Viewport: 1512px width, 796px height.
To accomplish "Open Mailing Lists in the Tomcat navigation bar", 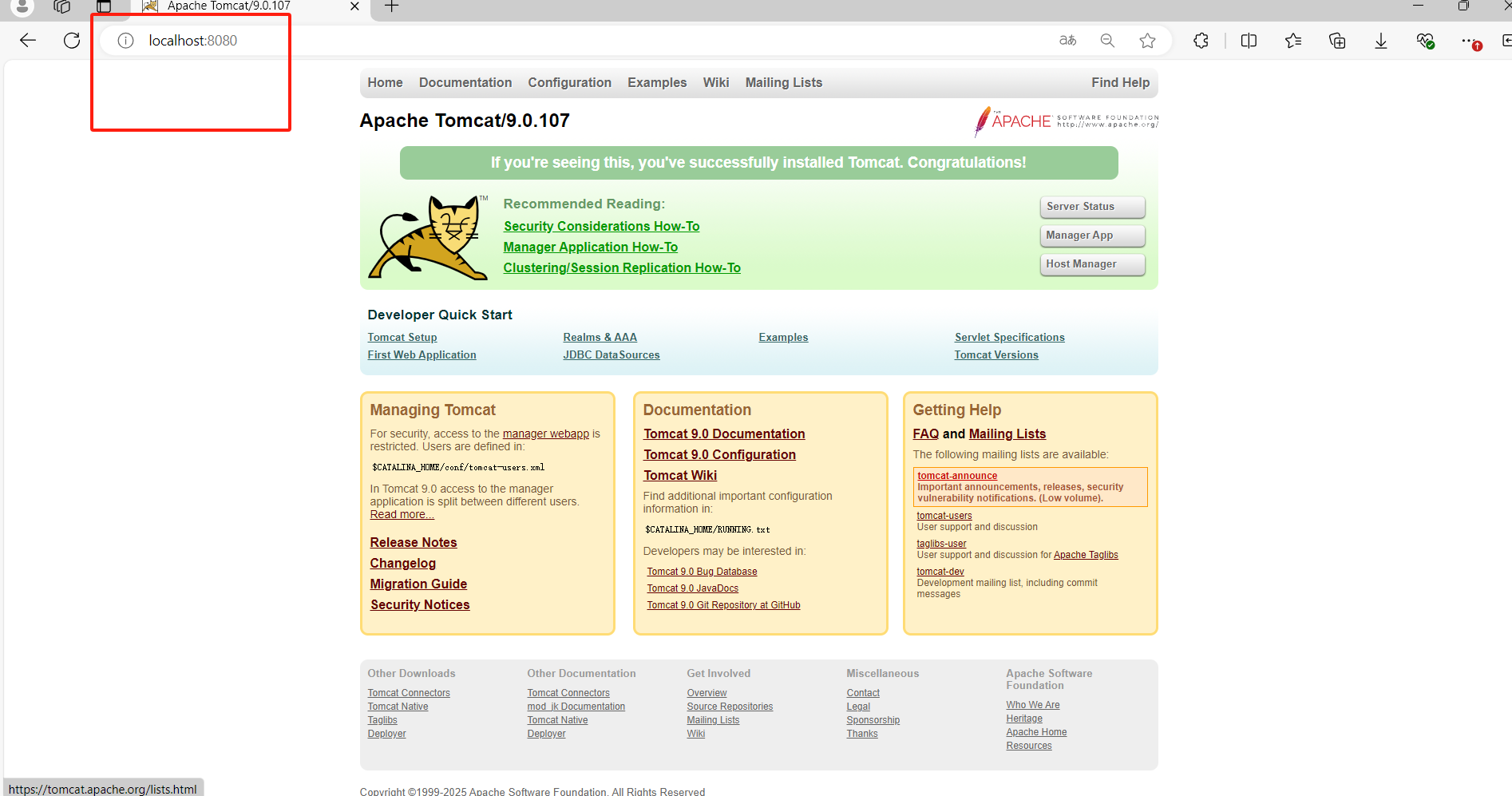I will coord(784,82).
